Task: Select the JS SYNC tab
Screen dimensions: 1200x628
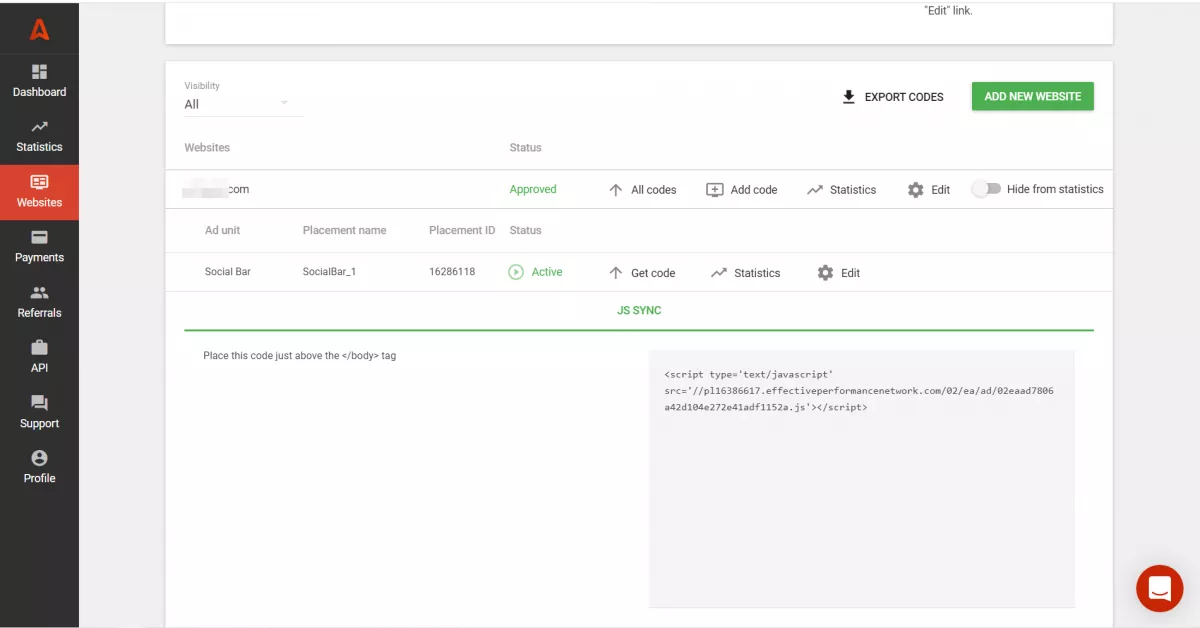Action: 639,311
